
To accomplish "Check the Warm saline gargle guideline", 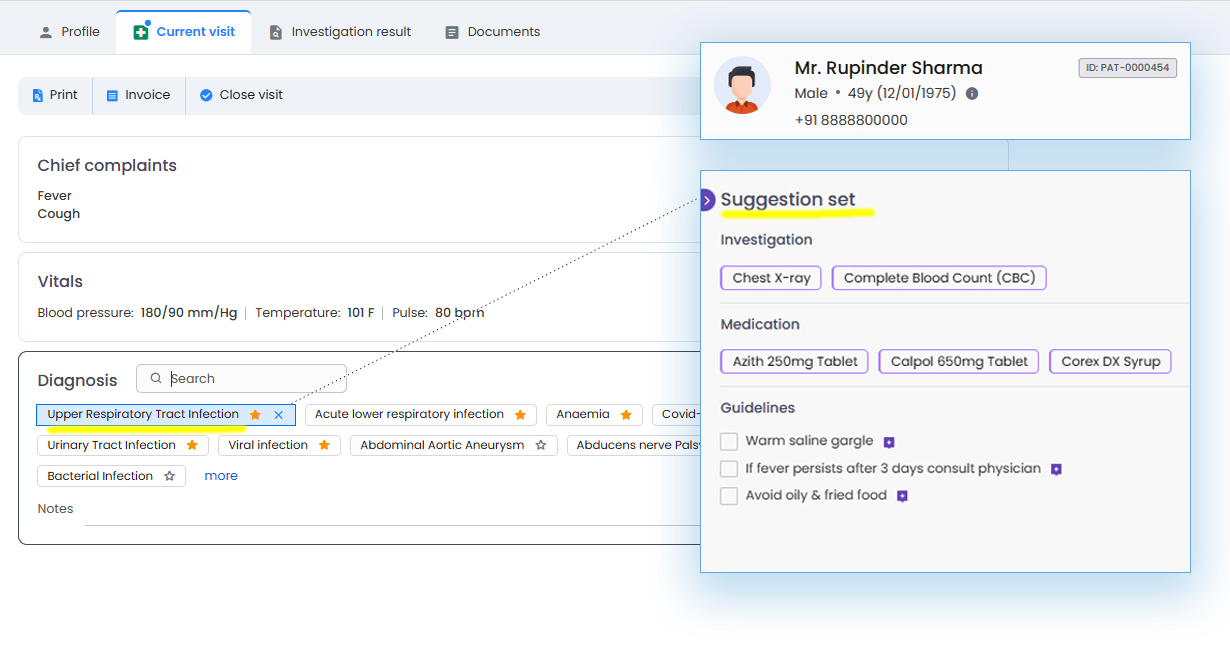I will point(729,441).
